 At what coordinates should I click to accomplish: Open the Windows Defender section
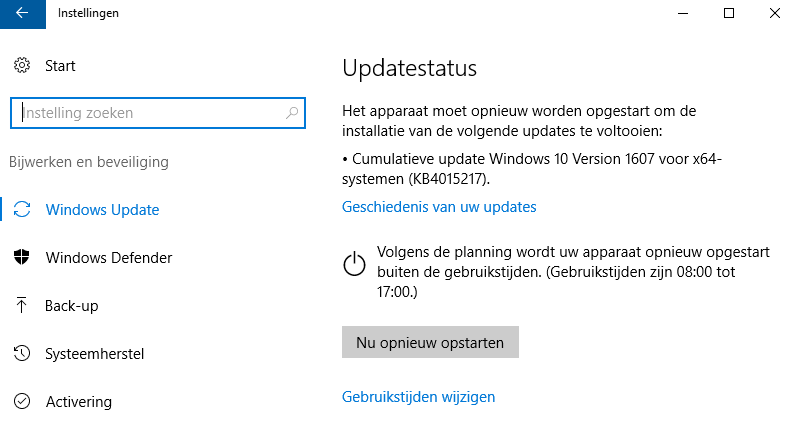click(x=109, y=258)
